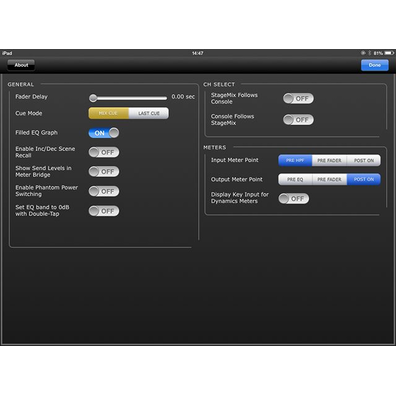
Task: Select LAST CUE for Cue Mode
Action: point(149,113)
